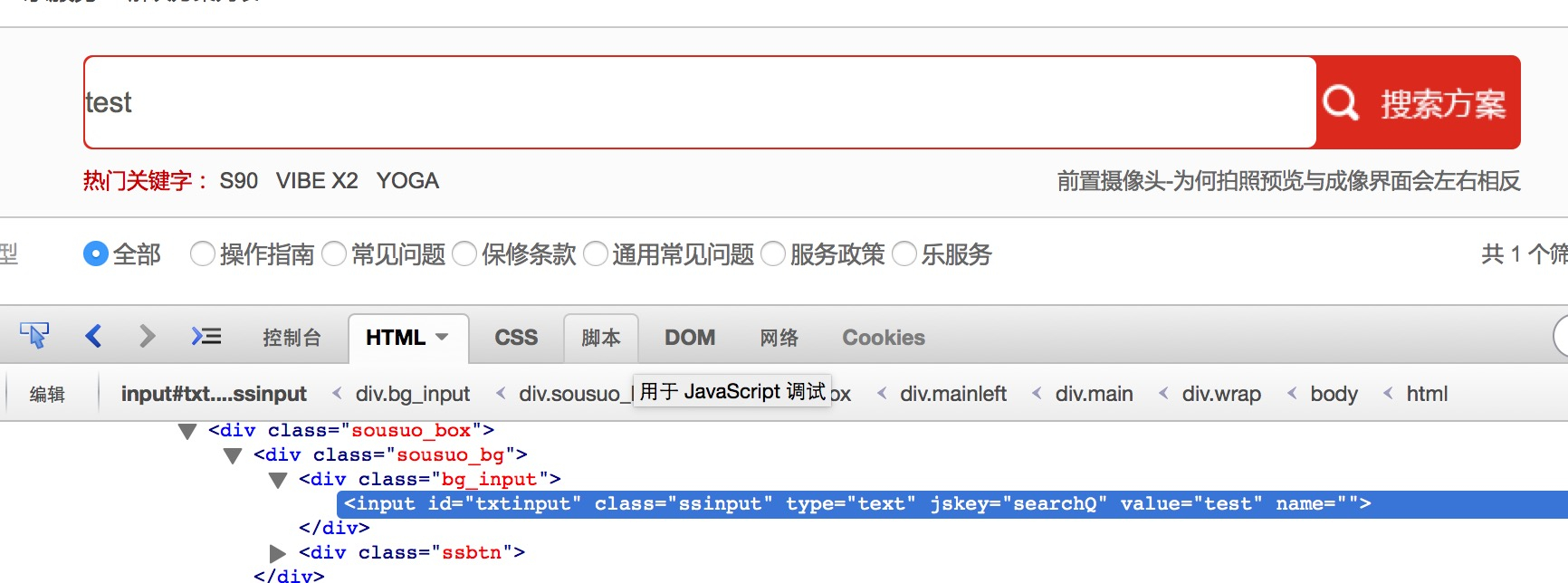Screen dimensions: 1568x583
Task: Go back with the left arrow icon
Action: (x=92, y=337)
